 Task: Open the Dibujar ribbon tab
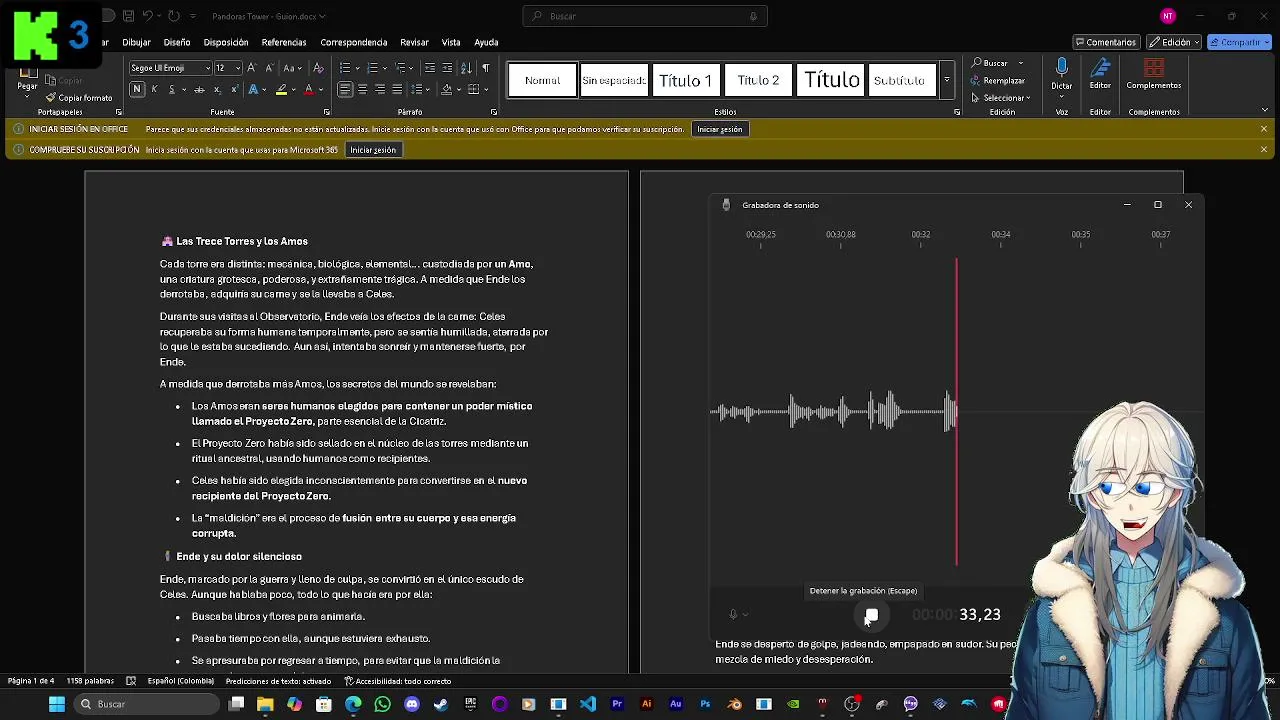136,42
